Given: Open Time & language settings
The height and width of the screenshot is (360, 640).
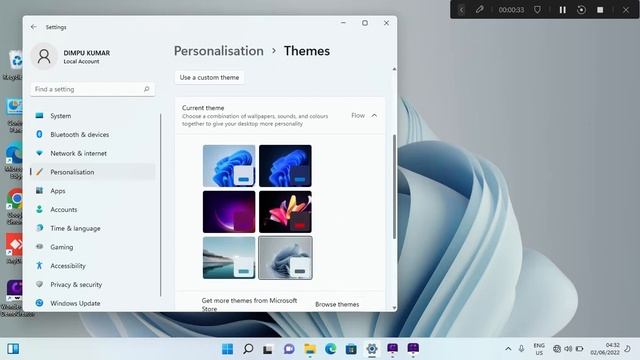Looking at the screenshot, I should pos(93,229).
